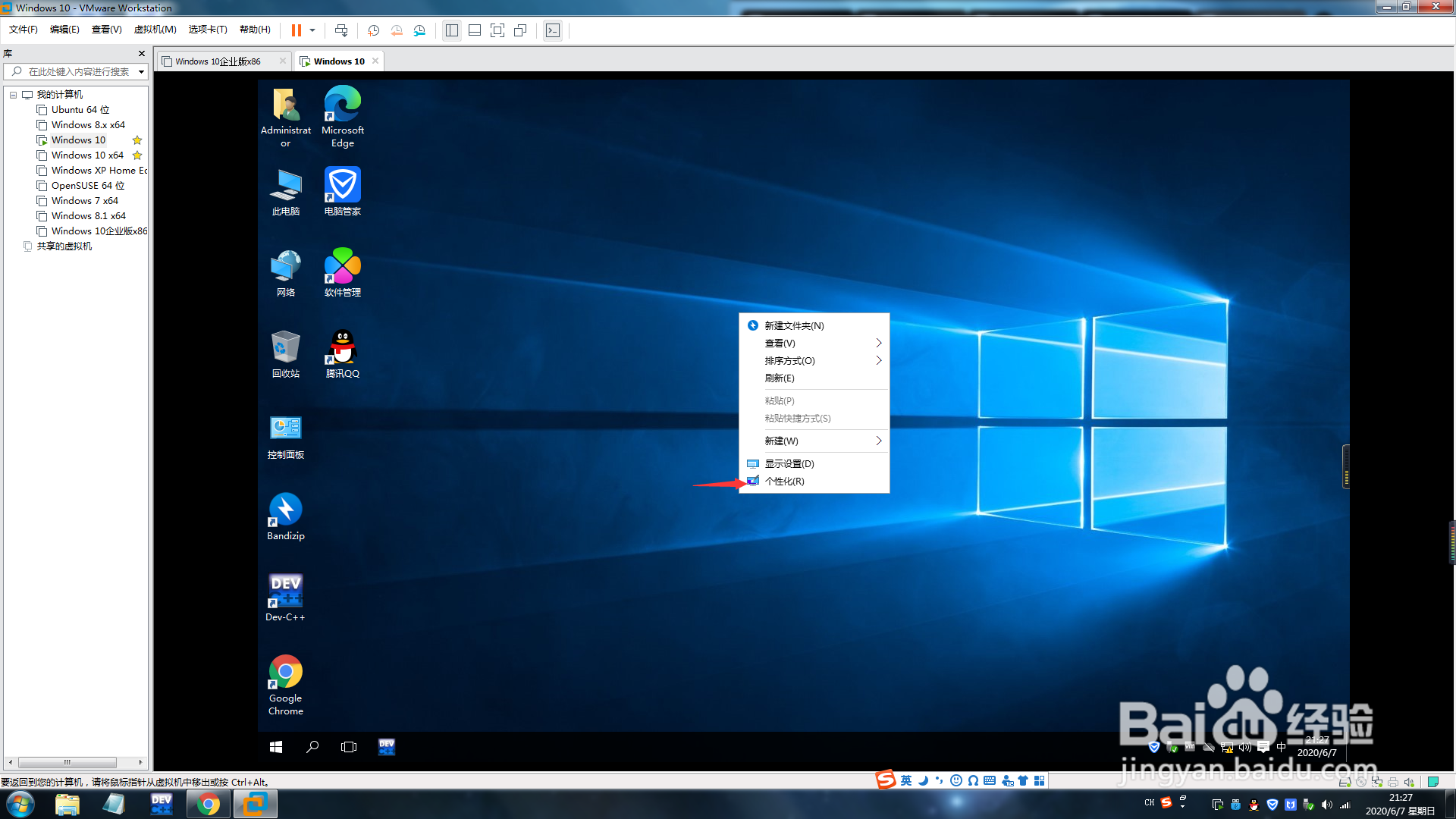1456x819 pixels.
Task: Click the host volume speaker tray icon
Action: (x=1326, y=805)
